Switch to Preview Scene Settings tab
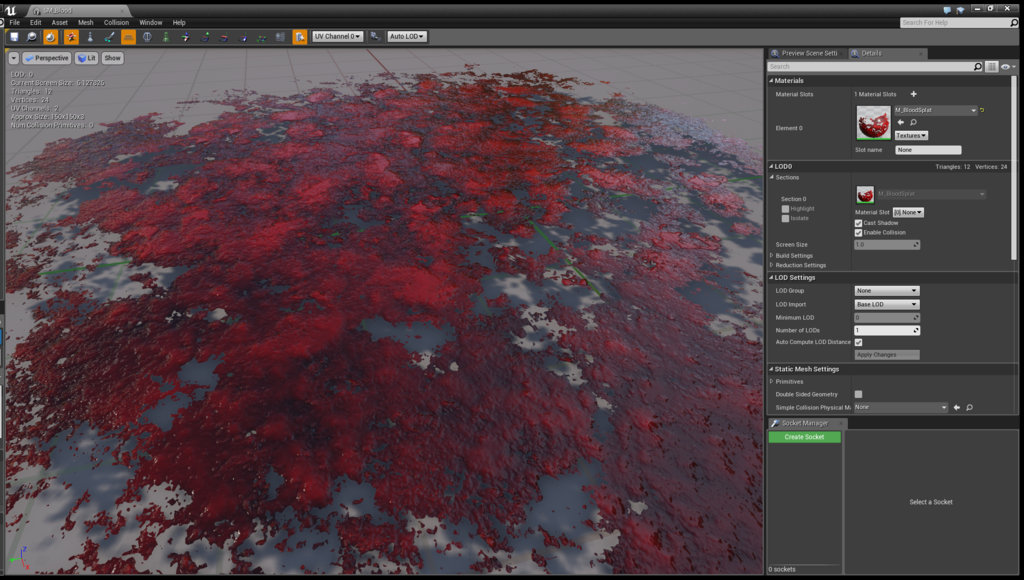 coord(806,54)
